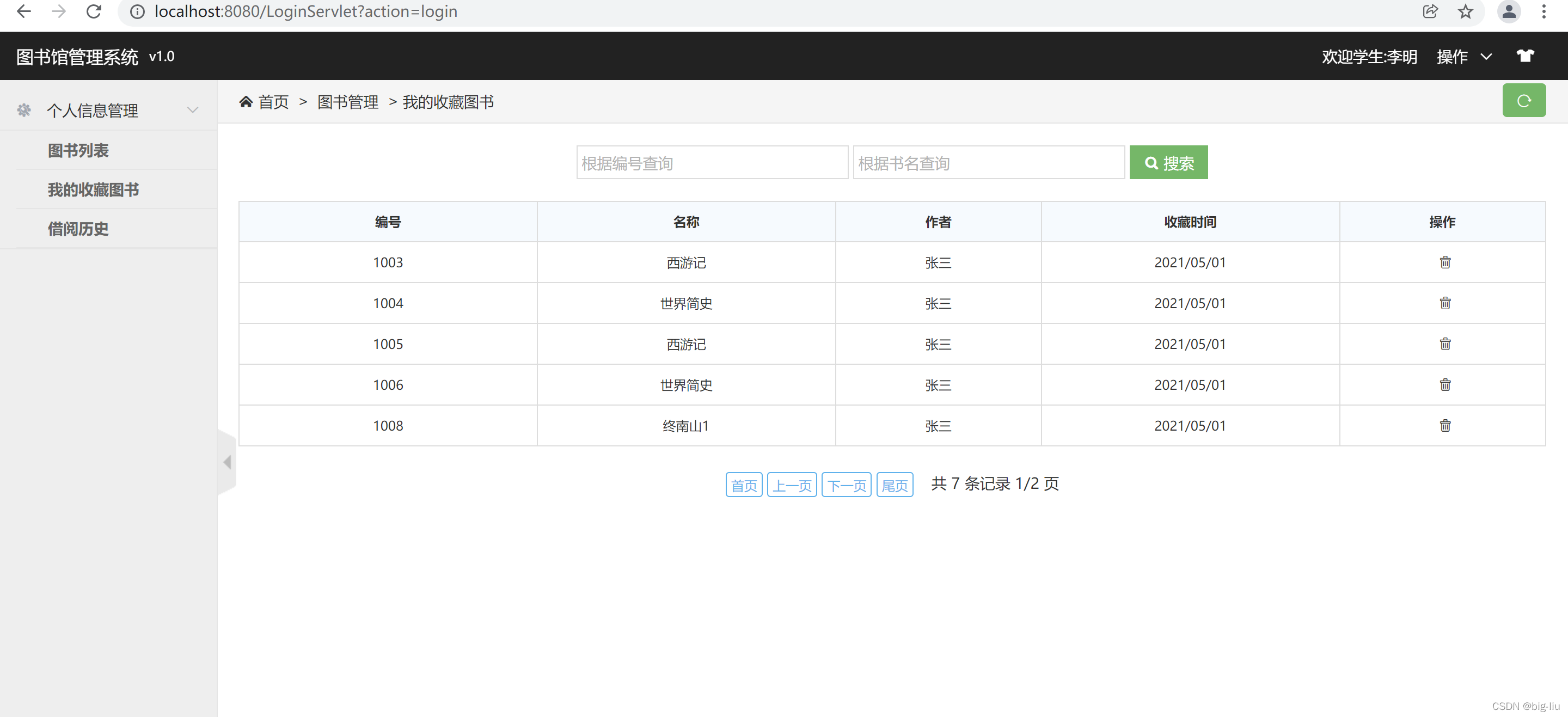Open the browser profile avatar
1568x717 pixels.
(x=1508, y=11)
